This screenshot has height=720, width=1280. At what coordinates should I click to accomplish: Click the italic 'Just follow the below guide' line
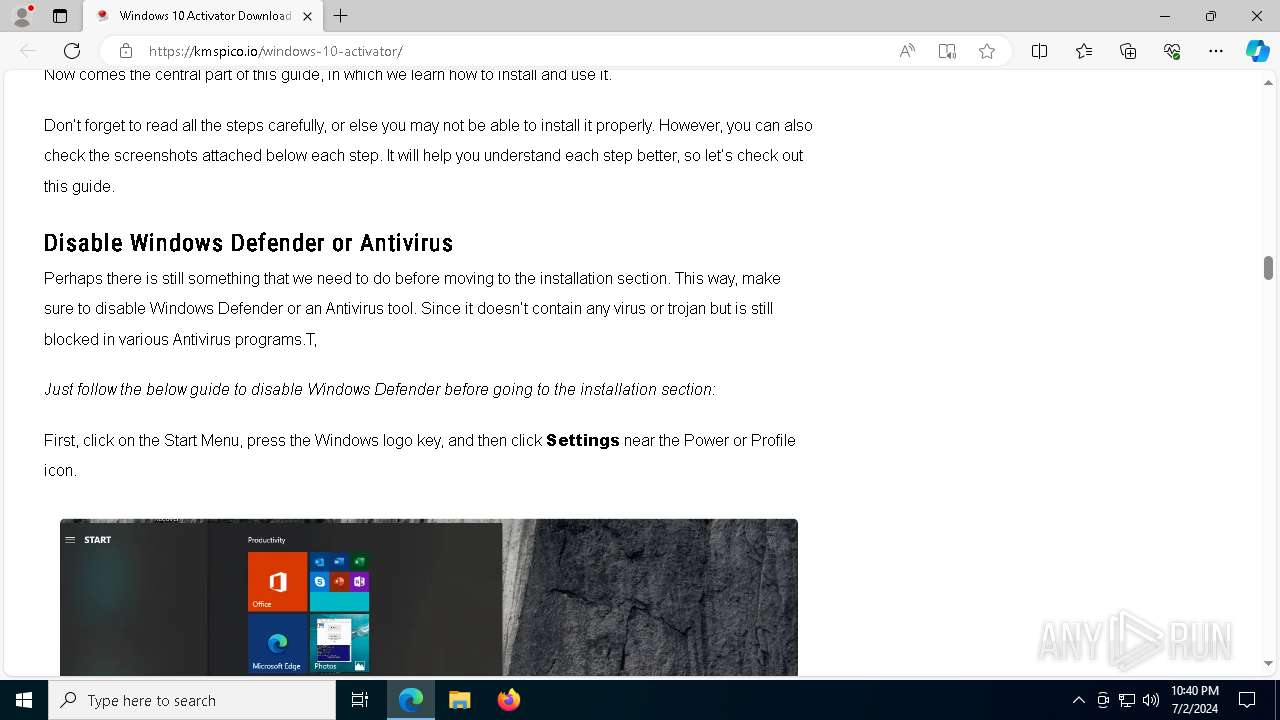[x=380, y=389]
